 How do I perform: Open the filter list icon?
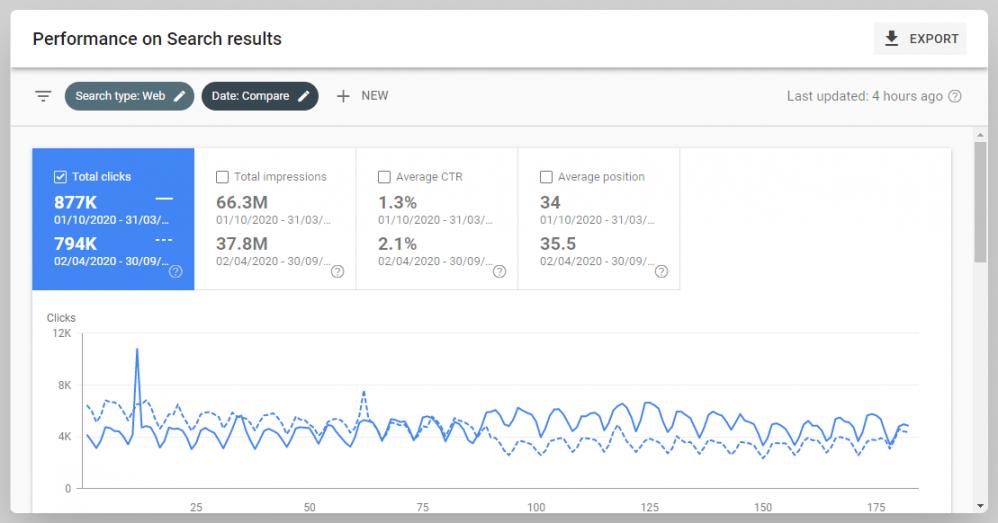43,96
